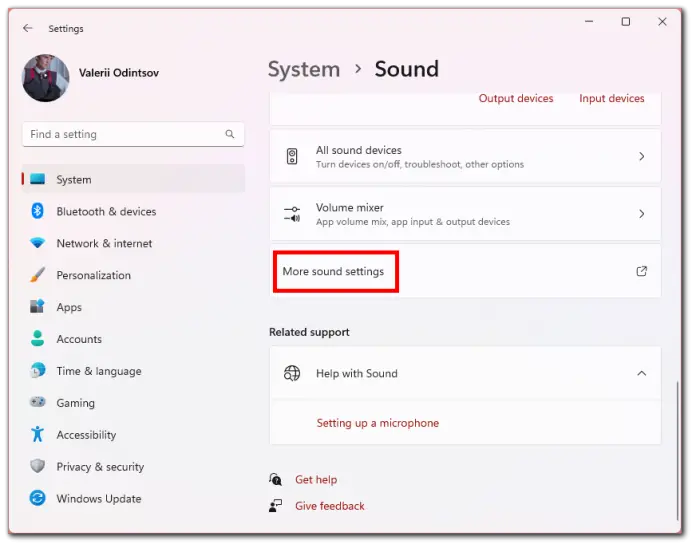Click the Time & language globe icon
696x548 pixels.
[38, 370]
